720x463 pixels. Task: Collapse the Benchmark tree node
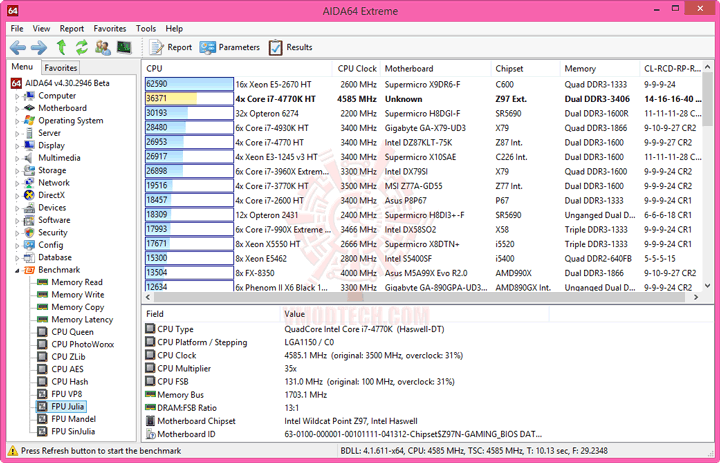(17, 270)
